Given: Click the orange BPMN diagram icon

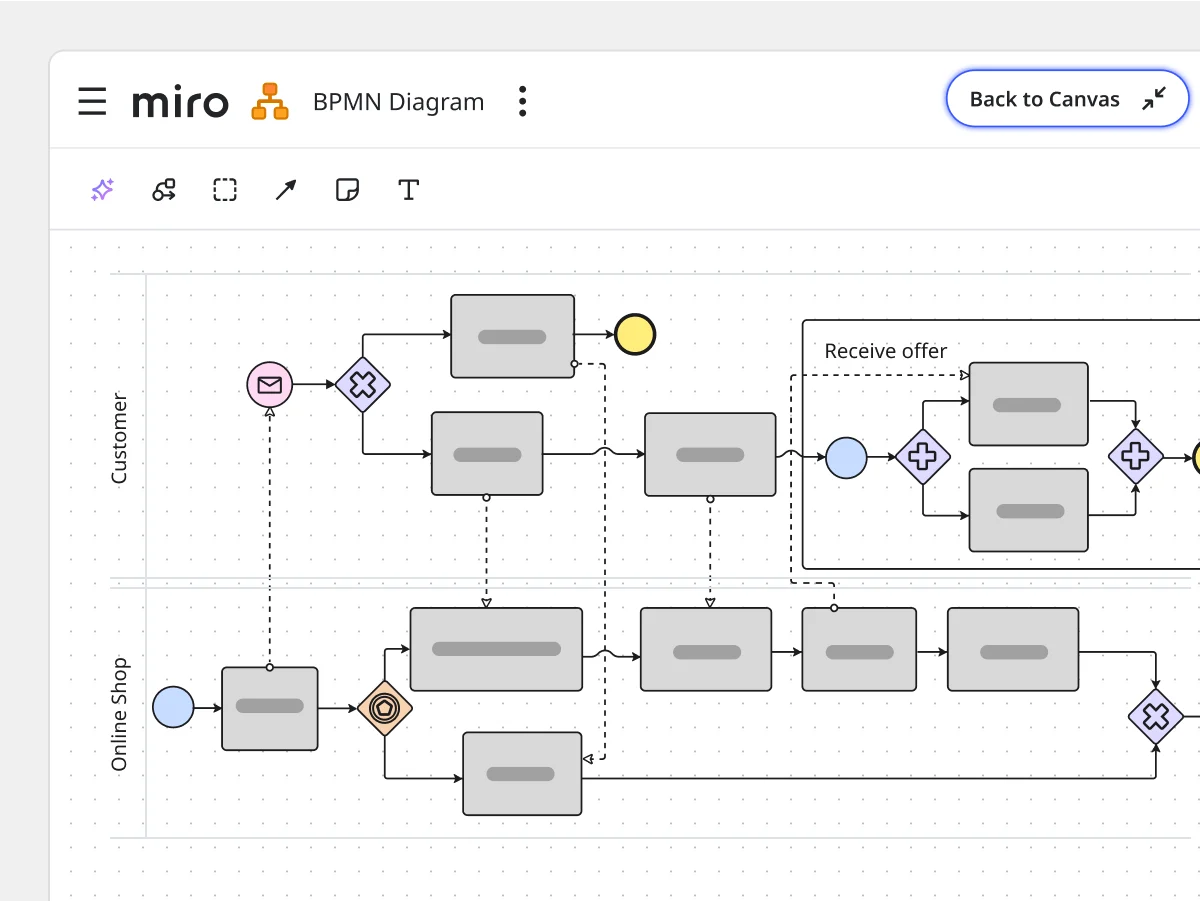Looking at the screenshot, I should coord(270,102).
